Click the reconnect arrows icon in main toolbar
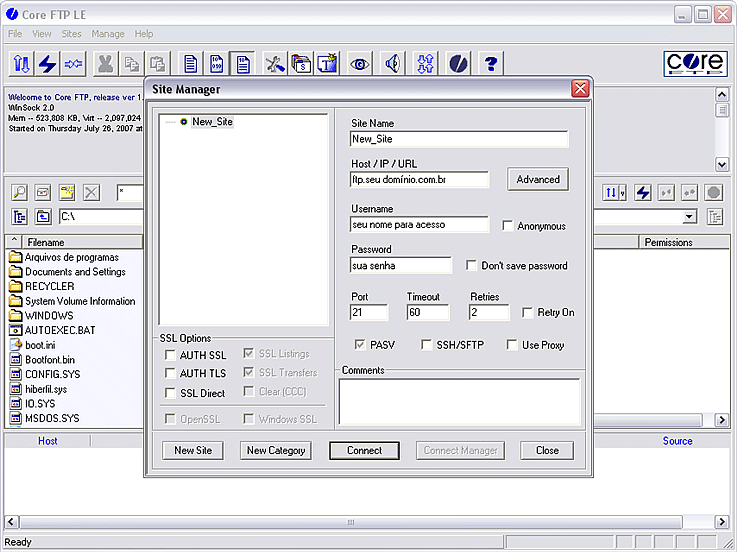The height and width of the screenshot is (552, 737). (x=73, y=63)
